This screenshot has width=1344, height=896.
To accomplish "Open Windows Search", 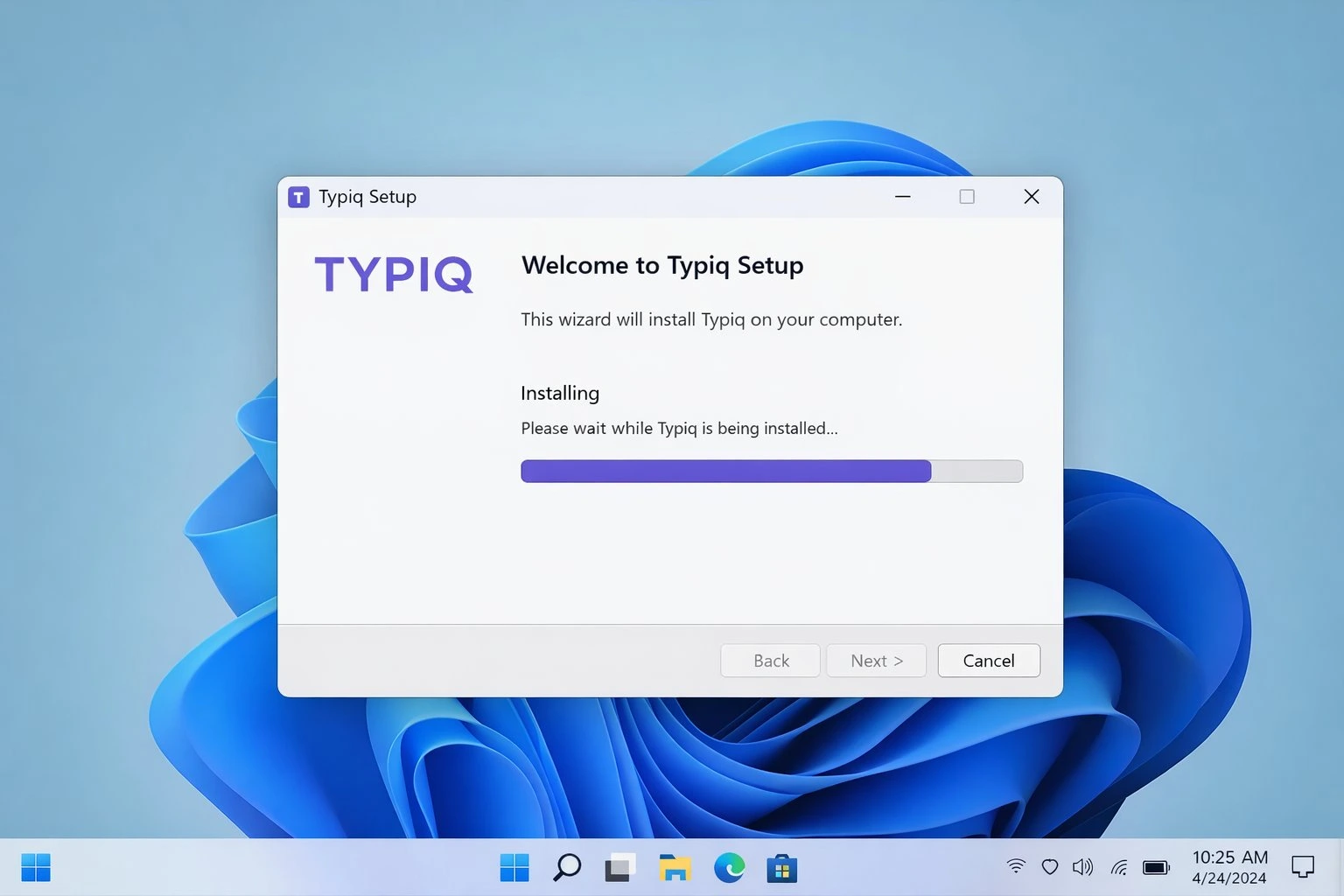I will click(566, 867).
